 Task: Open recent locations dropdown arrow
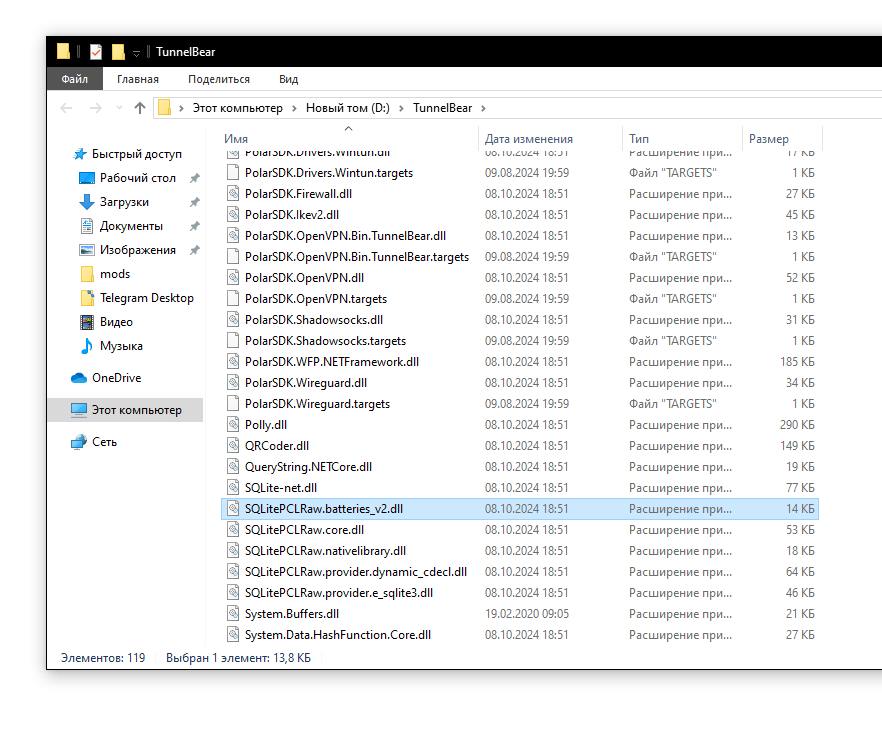point(119,108)
